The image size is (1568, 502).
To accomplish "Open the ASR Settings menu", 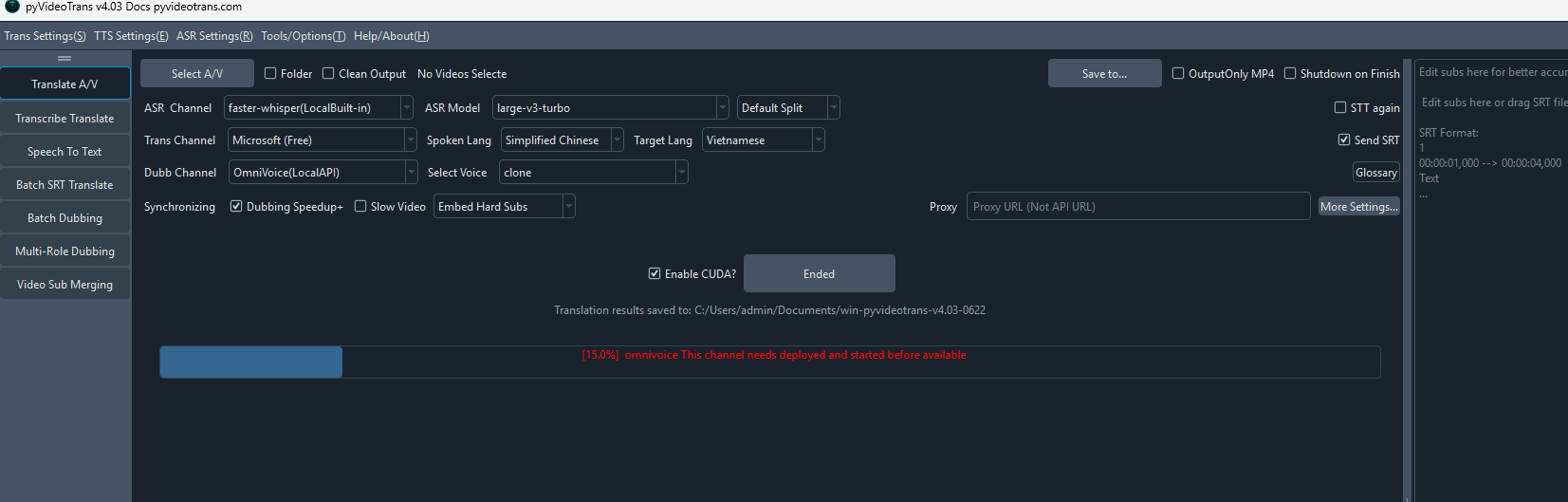I will click(x=214, y=36).
